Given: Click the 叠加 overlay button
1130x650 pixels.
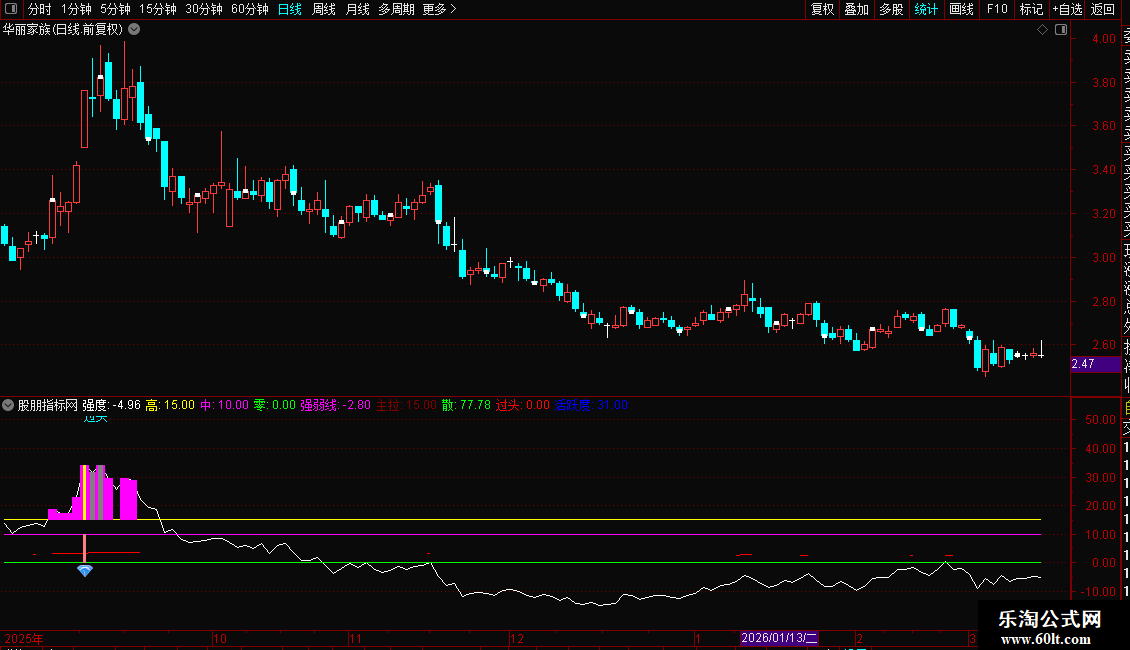Looking at the screenshot, I should point(857,9).
